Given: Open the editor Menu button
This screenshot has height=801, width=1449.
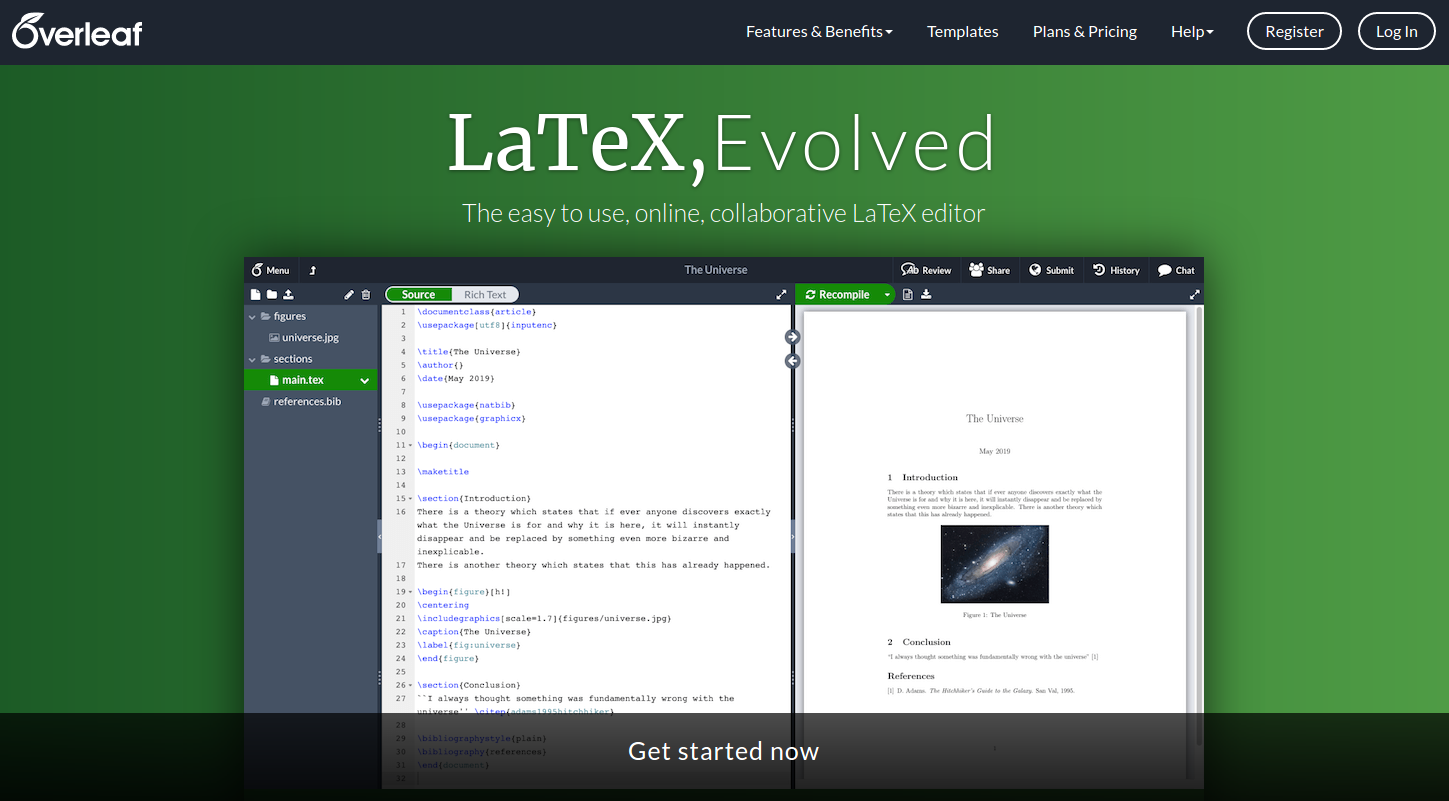Looking at the screenshot, I should click(270, 270).
